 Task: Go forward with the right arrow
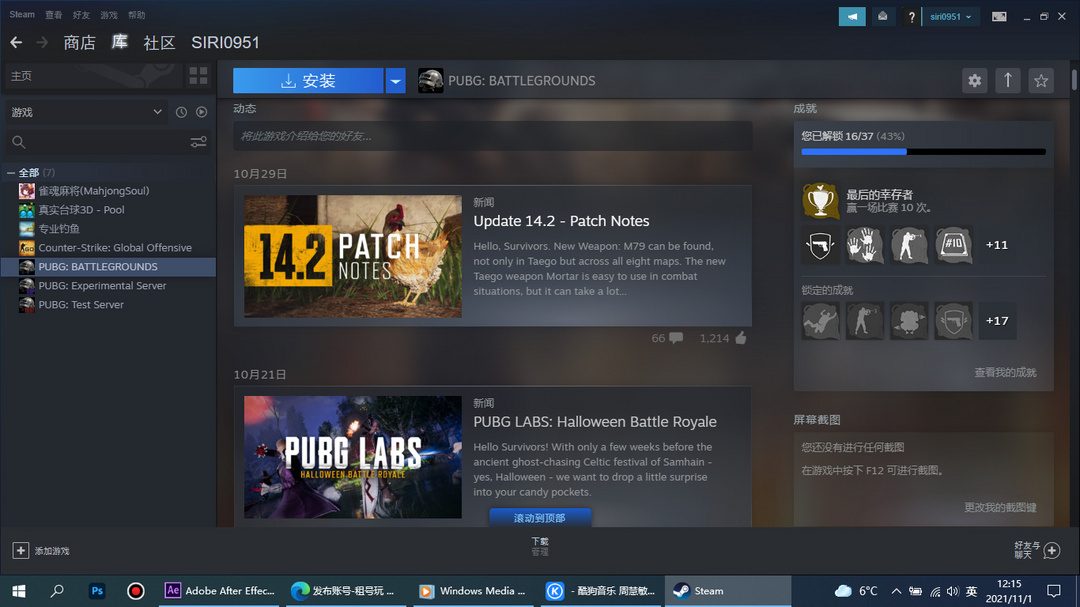42,43
